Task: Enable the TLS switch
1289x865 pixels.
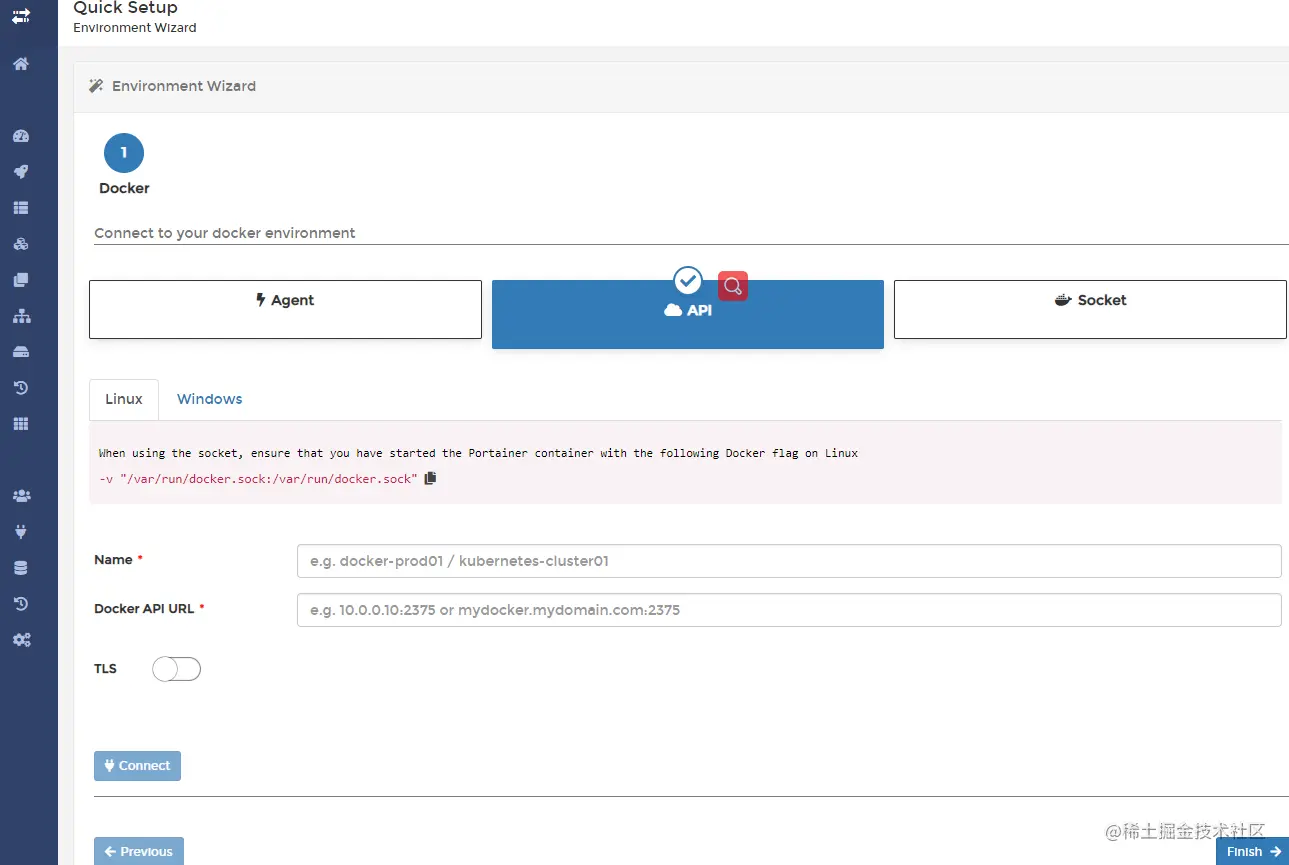Action: (177, 669)
